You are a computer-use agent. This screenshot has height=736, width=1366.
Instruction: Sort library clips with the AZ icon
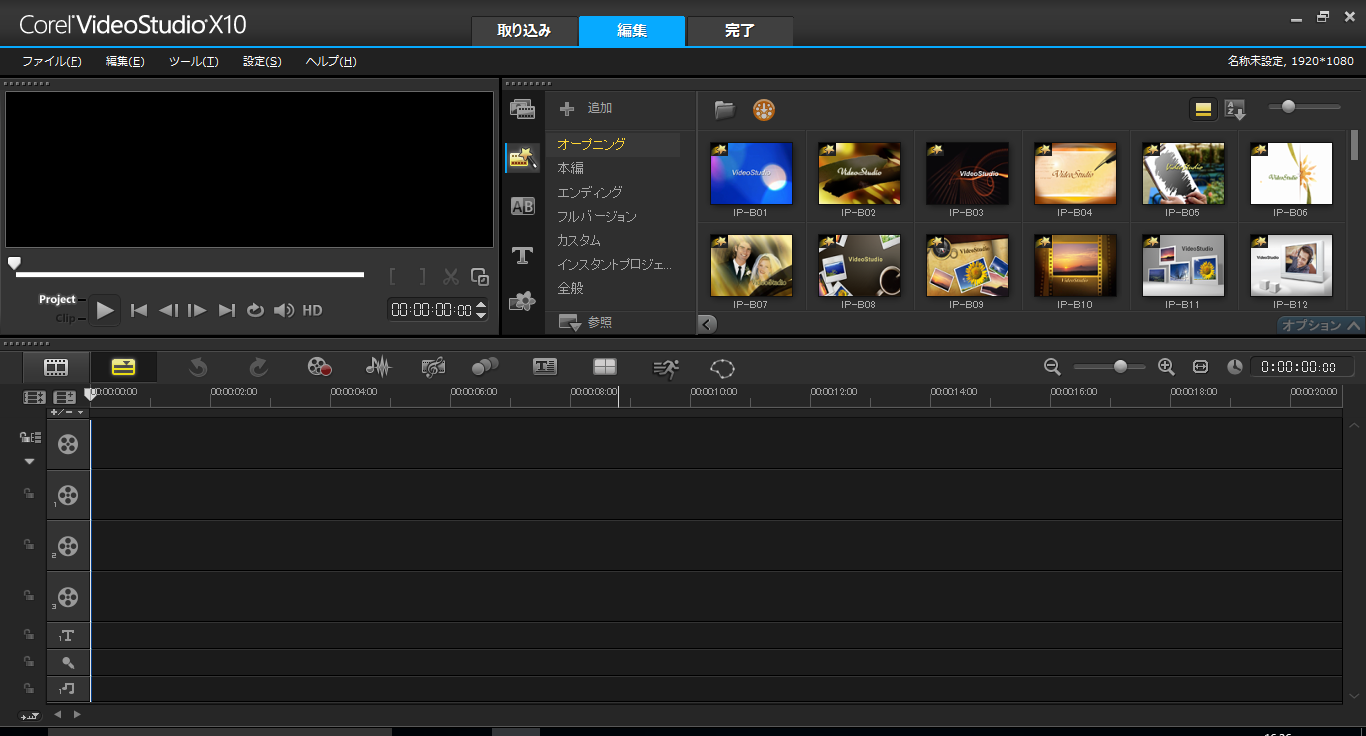click(x=1235, y=109)
